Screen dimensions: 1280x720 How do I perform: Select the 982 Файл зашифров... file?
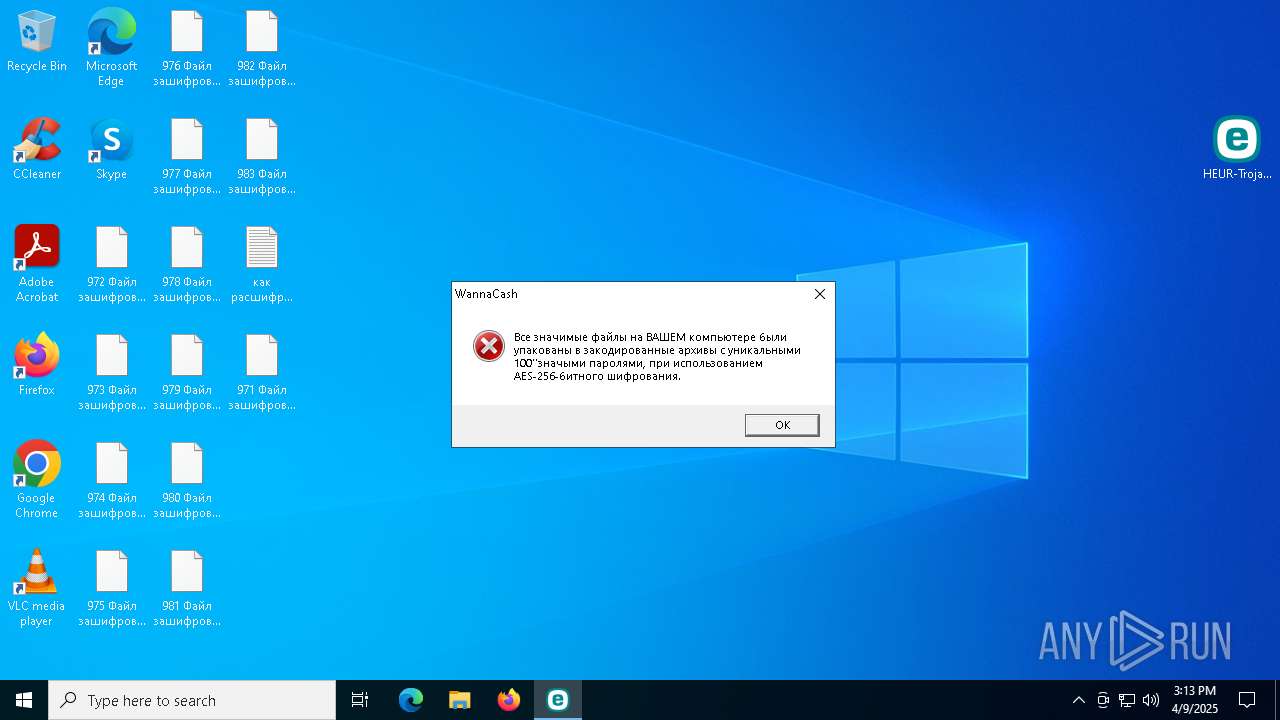click(x=262, y=48)
